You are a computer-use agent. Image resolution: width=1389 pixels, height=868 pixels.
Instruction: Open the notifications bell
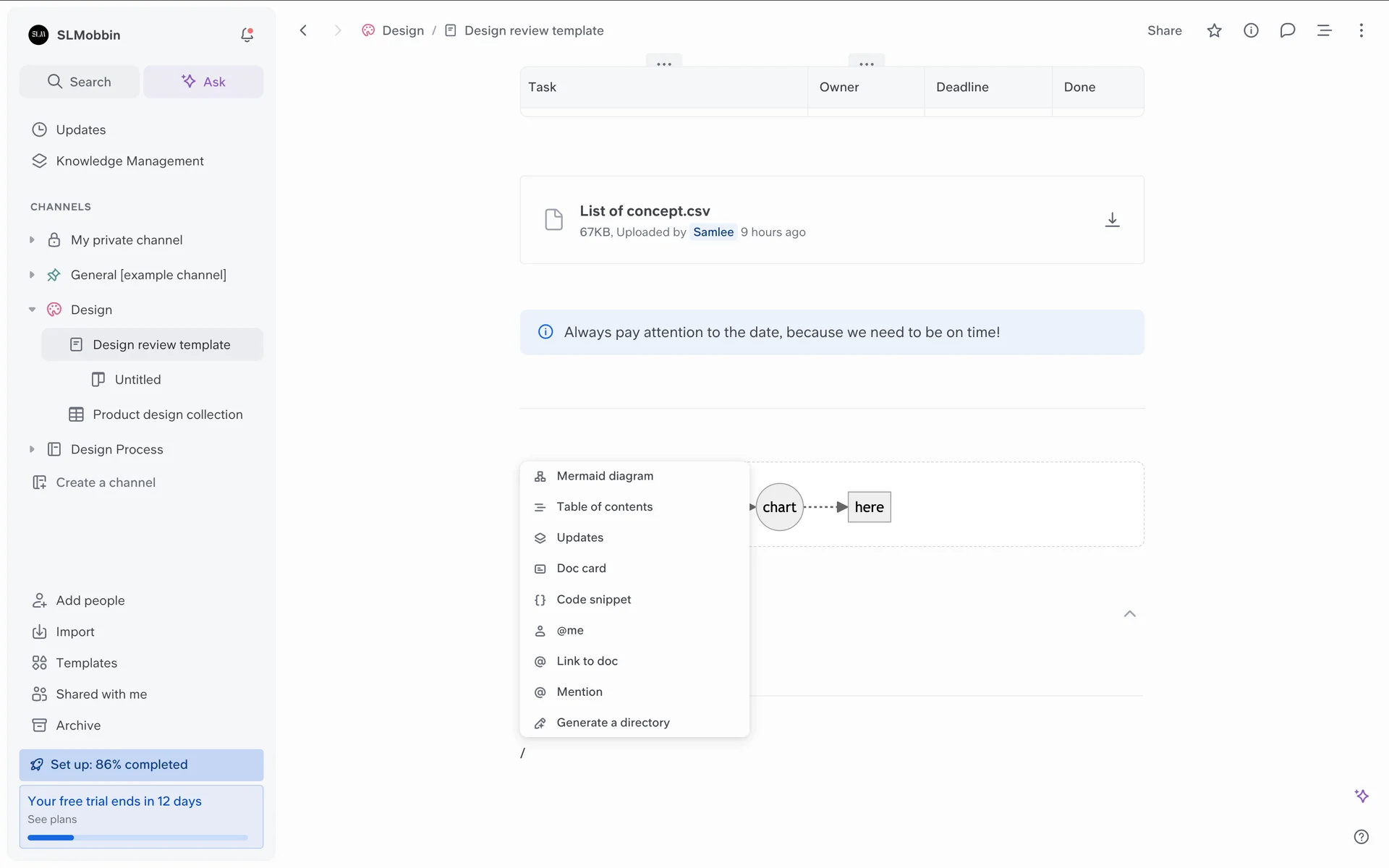247,35
